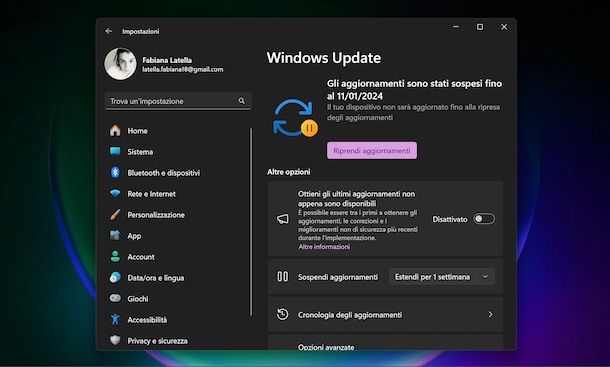Open Sistema settings section
Image resolution: width=610 pixels, height=367 pixels.
[140, 152]
